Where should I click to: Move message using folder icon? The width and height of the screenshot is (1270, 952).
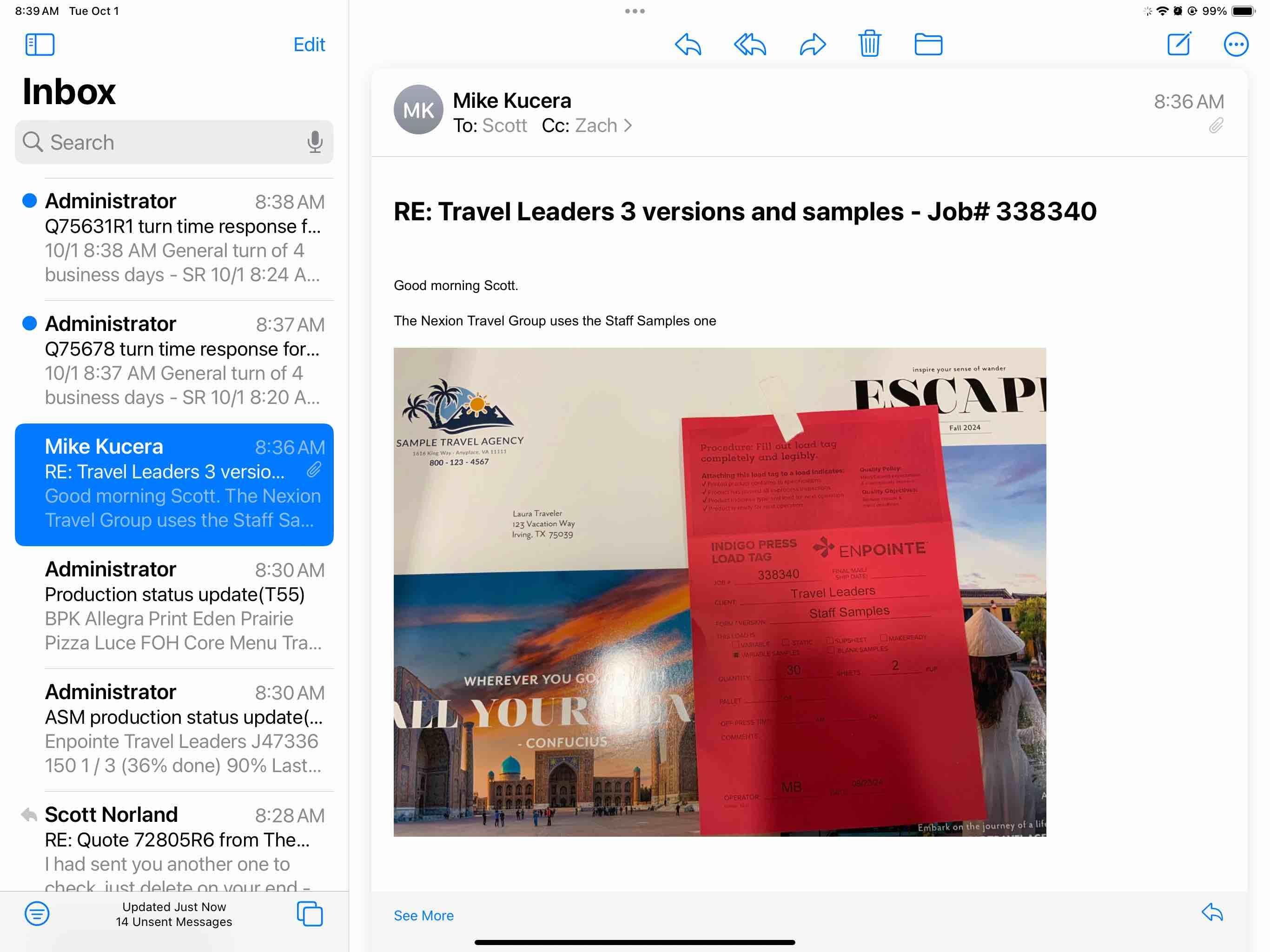(x=928, y=44)
